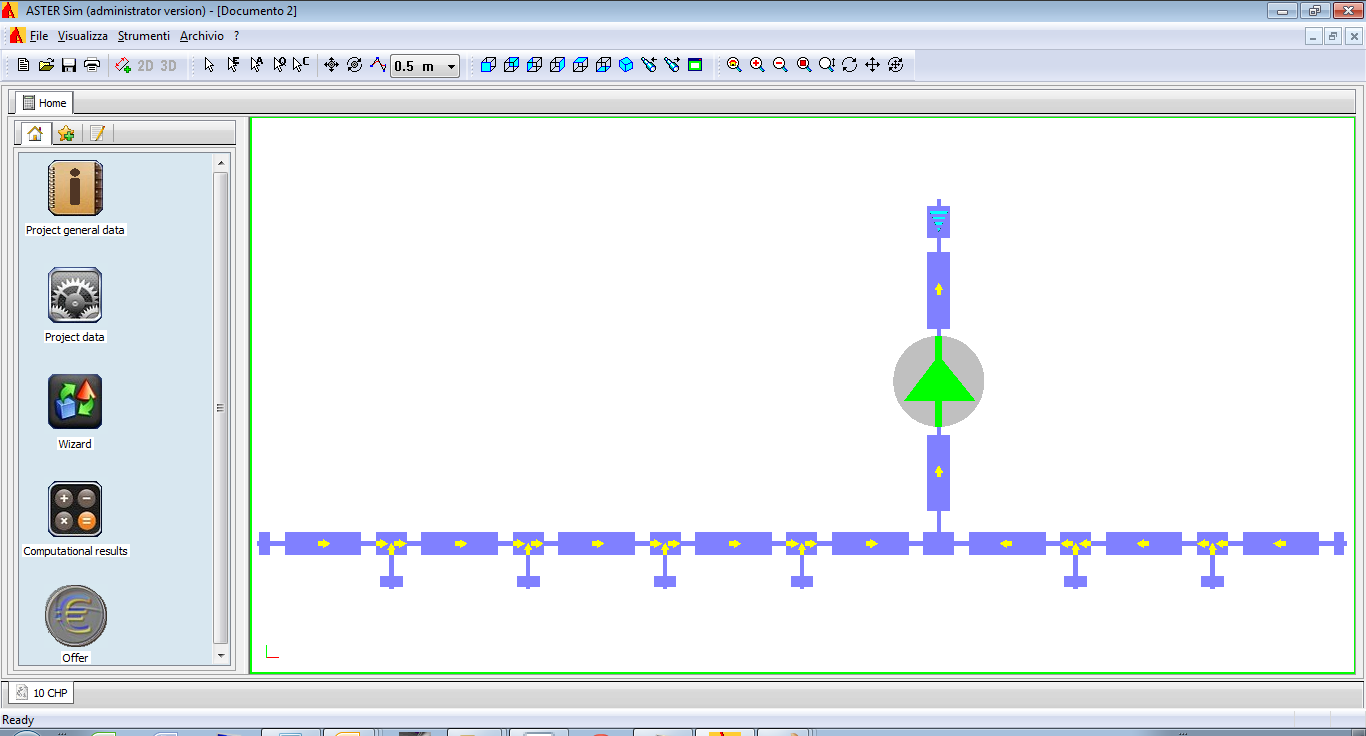Switch to the house icon panel tab
Screen dimensions: 1366x736
point(35,133)
